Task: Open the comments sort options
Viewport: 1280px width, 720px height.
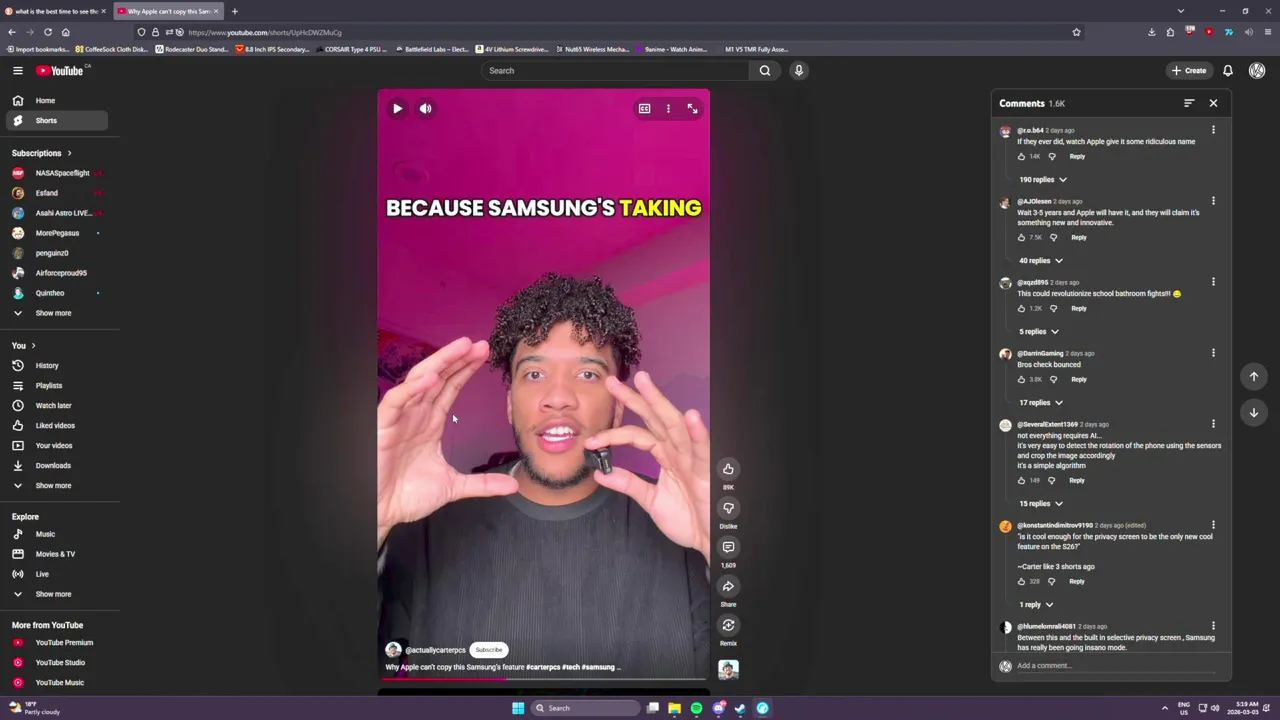Action: 1189,103
